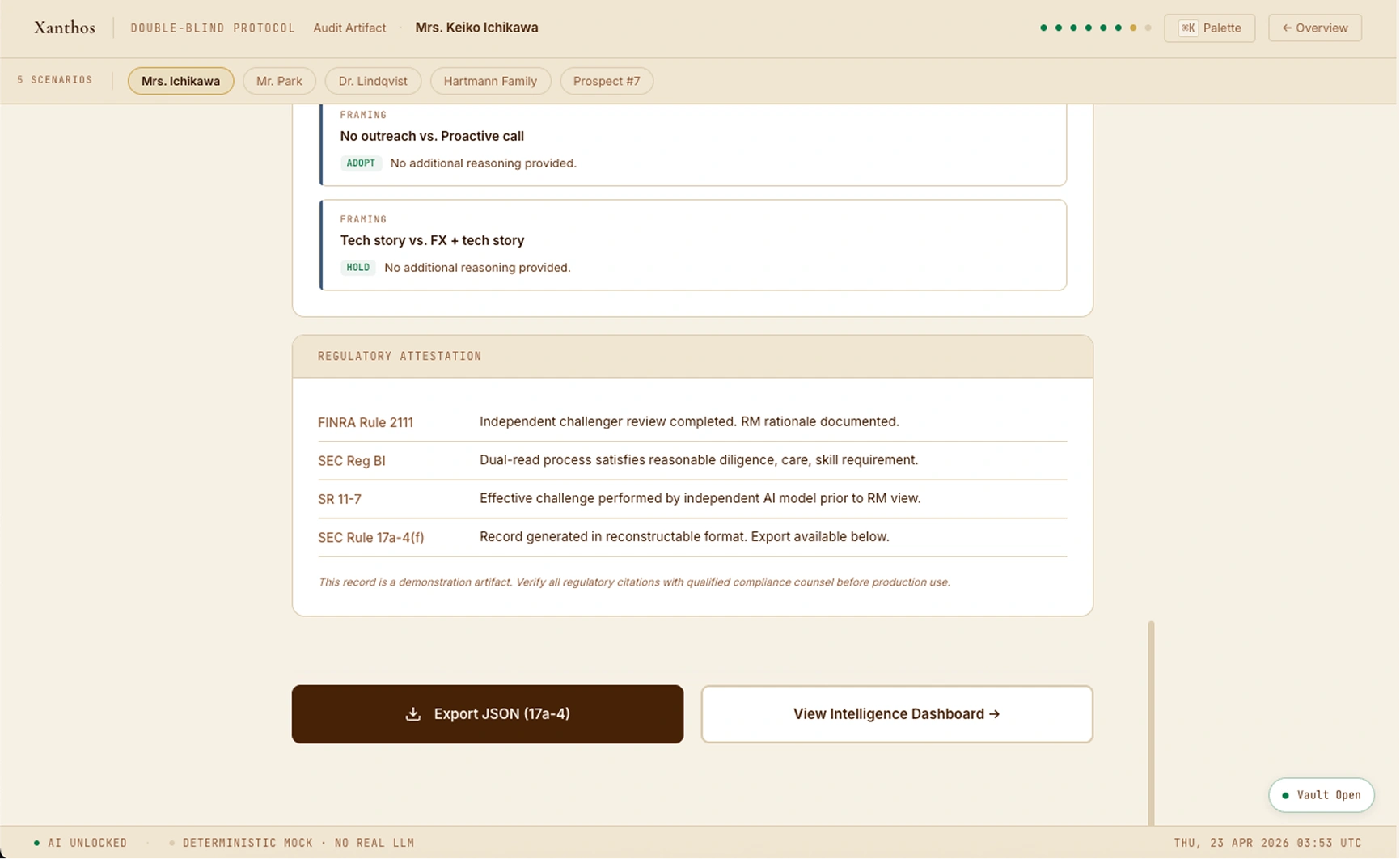Open the FINRA Rule 2111 entry
This screenshot has height=859, width=1400.
click(366, 422)
